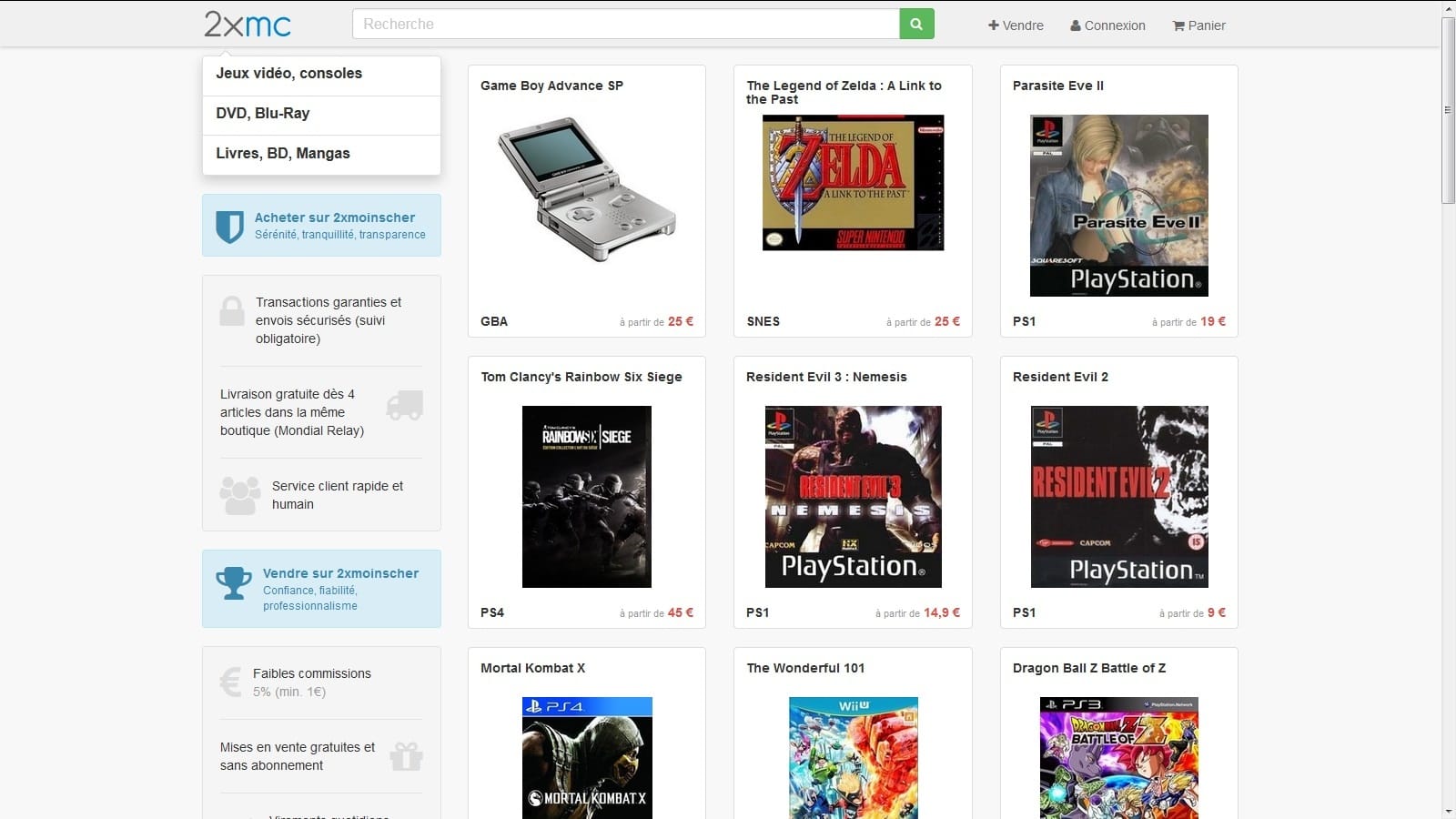Open the Game Boy Advance SP image

coord(587,189)
